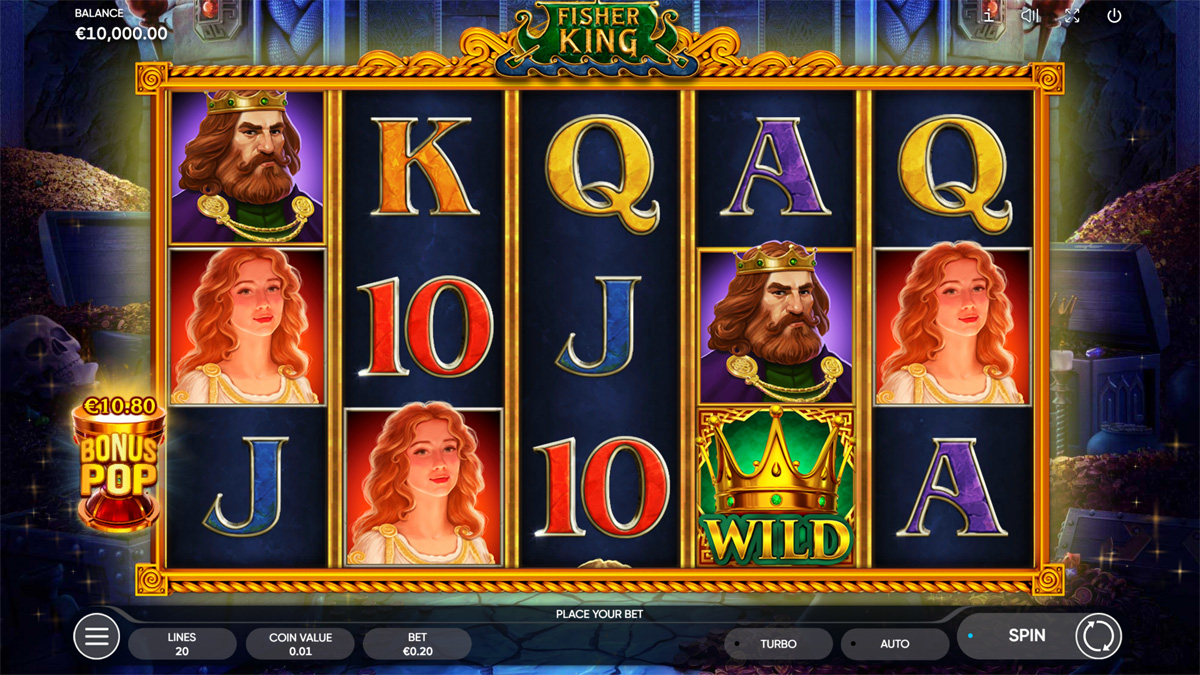The image size is (1200, 675).
Task: Toggle Turbo mode
Action: (779, 644)
